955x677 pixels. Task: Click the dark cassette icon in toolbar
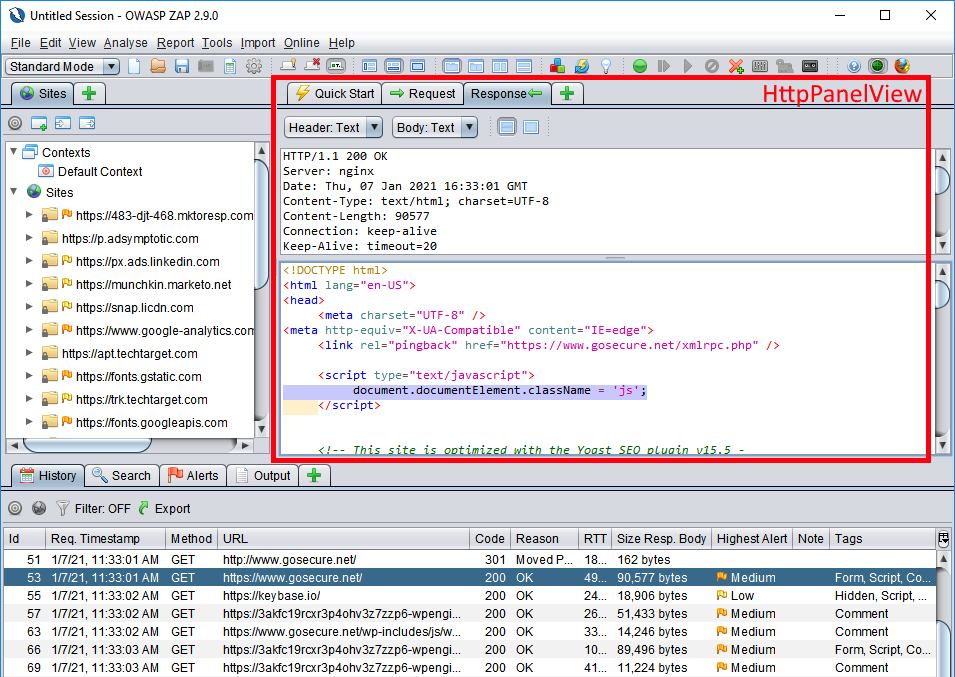pos(809,66)
